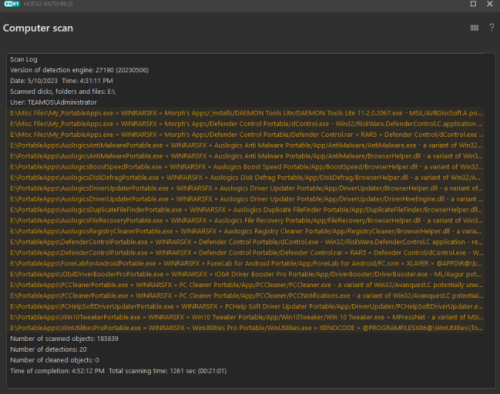The image size is (500, 394).
Task: Select the AuslogicsDuplicateFileFinderPortable.exe detection row
Action: point(246,210)
